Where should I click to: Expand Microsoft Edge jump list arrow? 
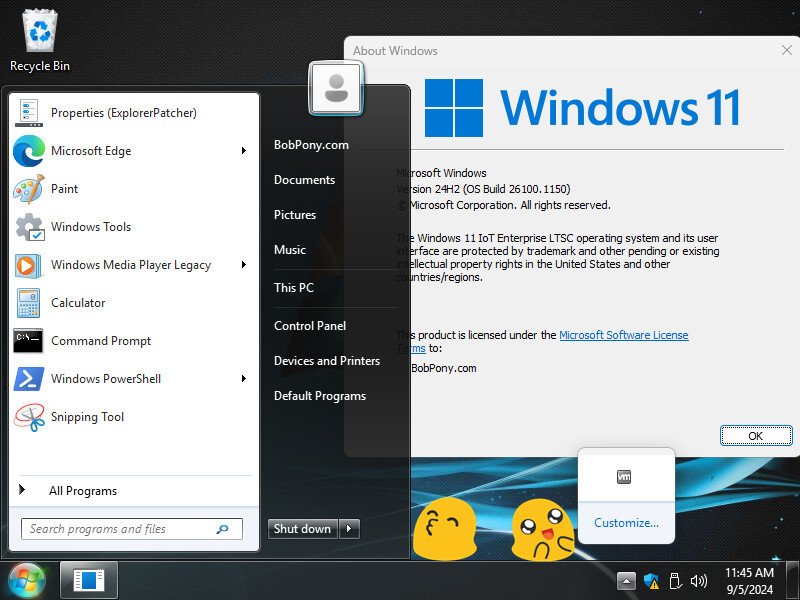point(244,151)
